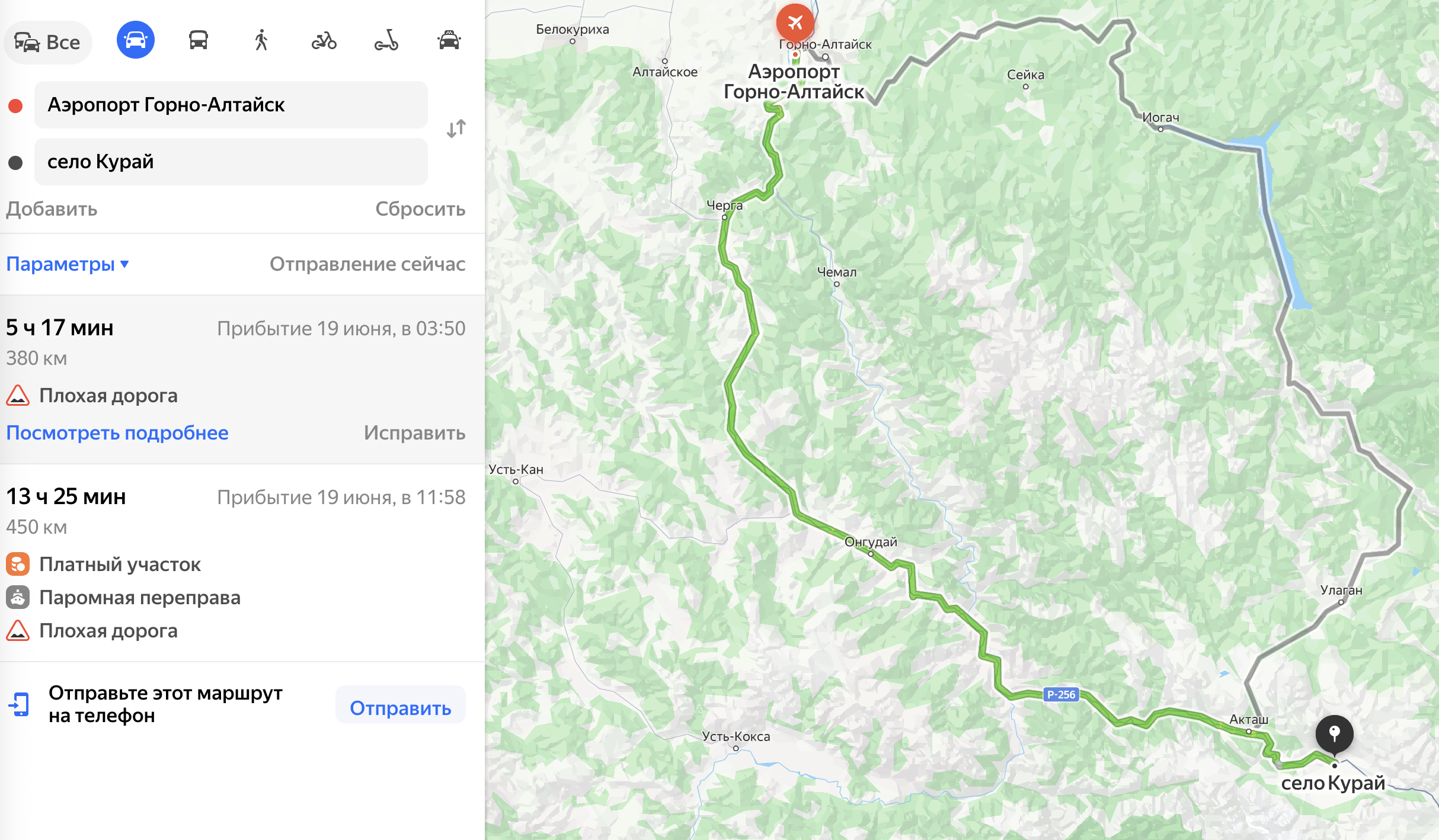Send route to phone via Отправить
The width and height of the screenshot is (1439, 840).
pyautogui.click(x=401, y=707)
